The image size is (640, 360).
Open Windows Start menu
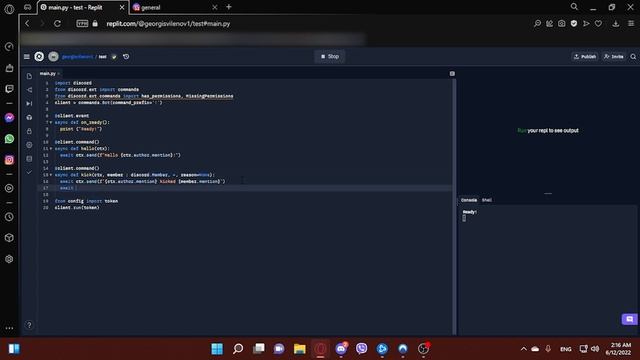(x=217, y=349)
